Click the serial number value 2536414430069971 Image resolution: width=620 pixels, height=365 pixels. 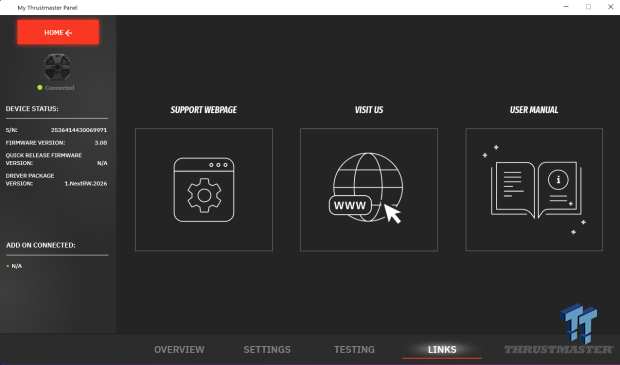click(x=79, y=130)
